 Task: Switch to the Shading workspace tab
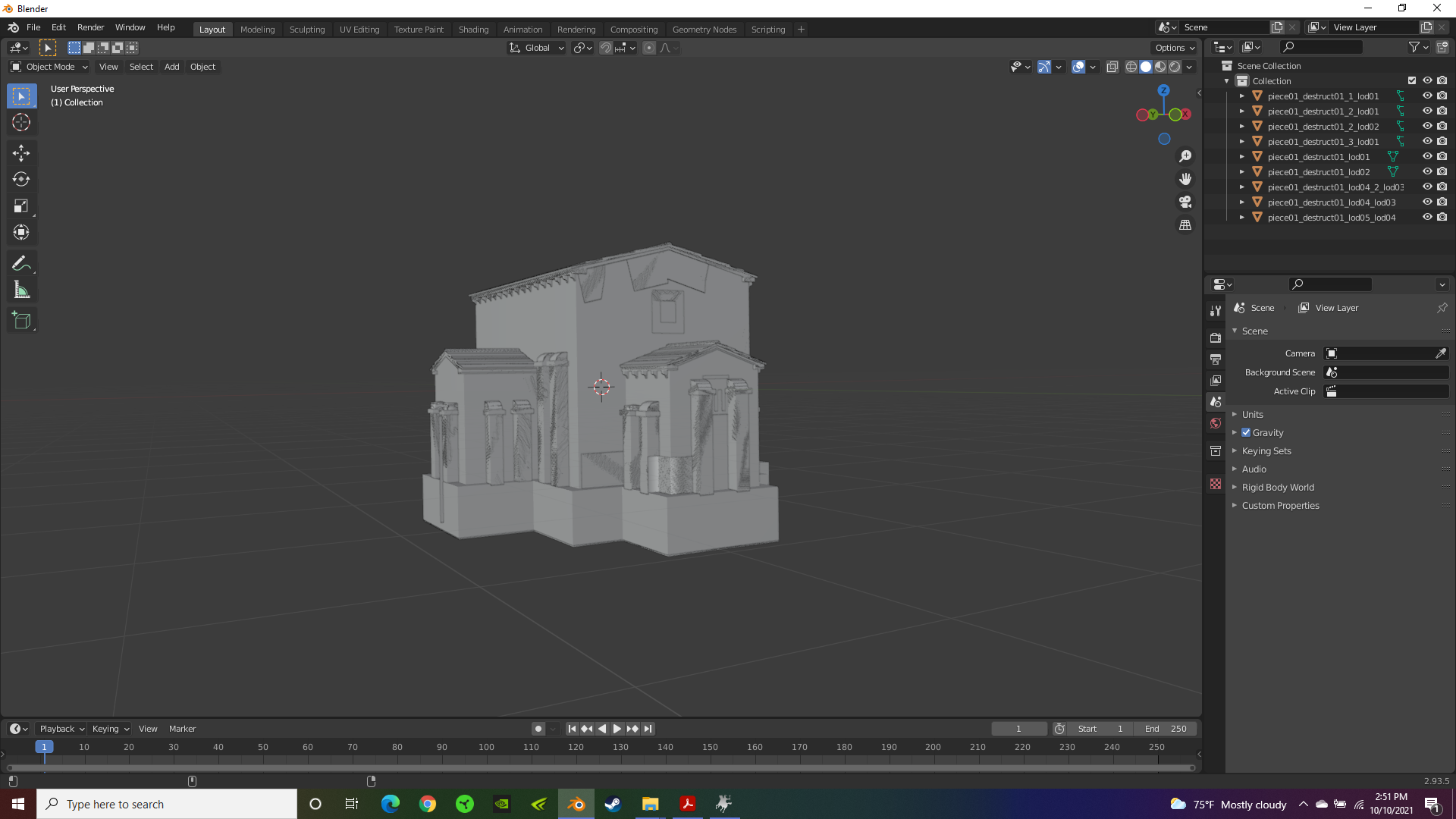[x=473, y=30]
